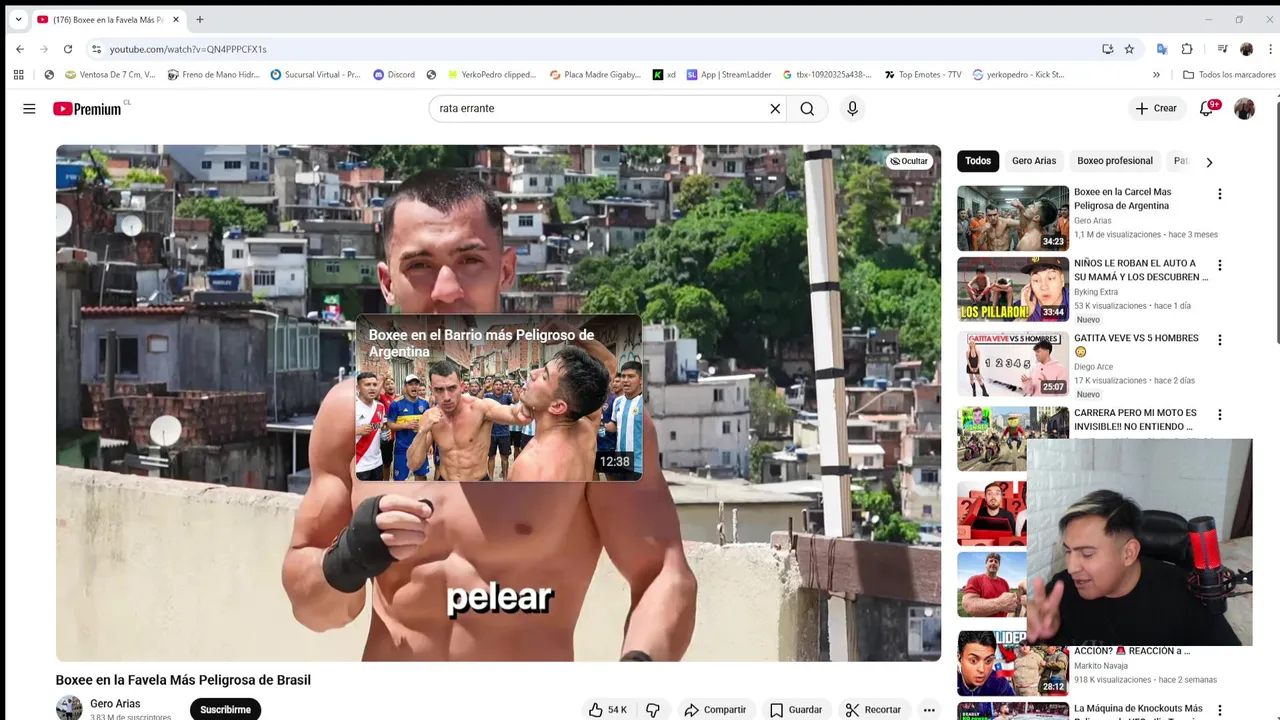Screen dimensions: 1280x720
Task: Open NIÑOS LE ROBAN EL AUTO video title
Action: [x=1141, y=270]
